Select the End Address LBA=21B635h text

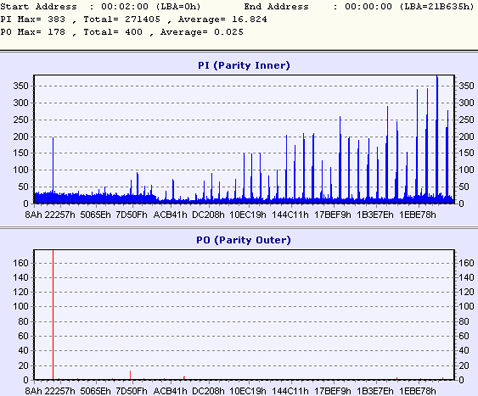point(437,7)
